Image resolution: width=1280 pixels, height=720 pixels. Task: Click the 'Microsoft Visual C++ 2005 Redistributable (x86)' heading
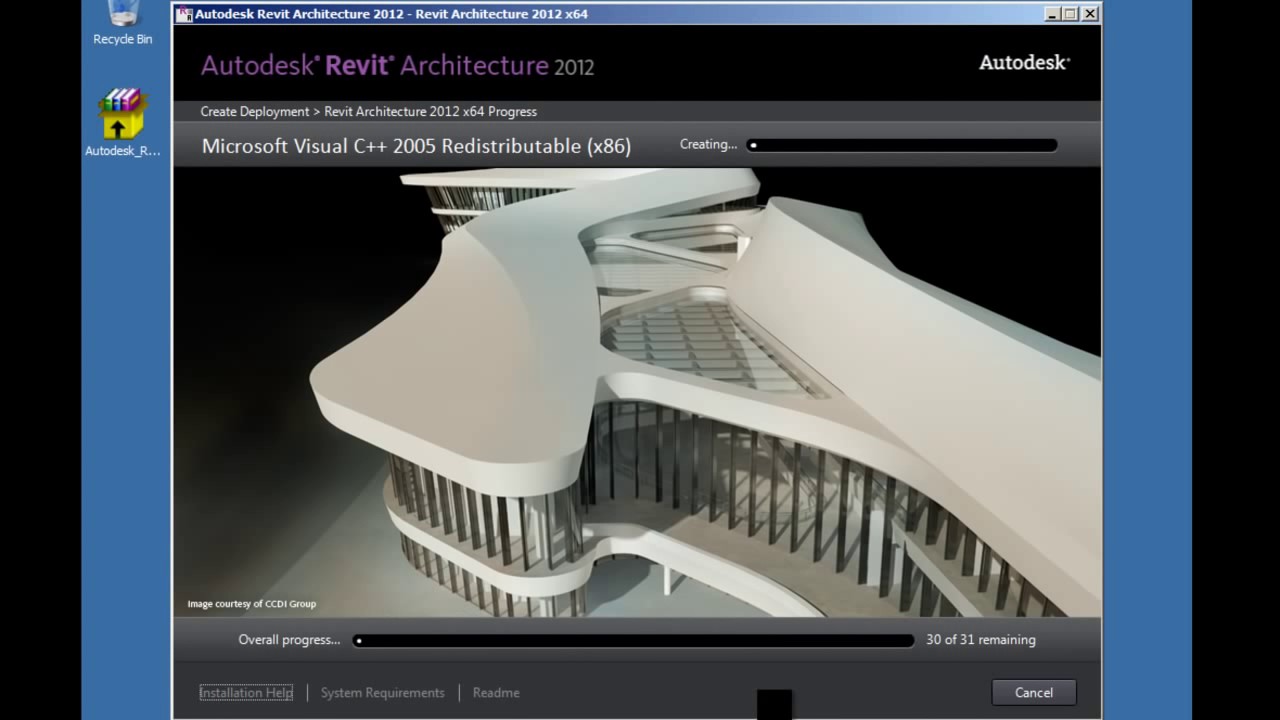[416, 146]
